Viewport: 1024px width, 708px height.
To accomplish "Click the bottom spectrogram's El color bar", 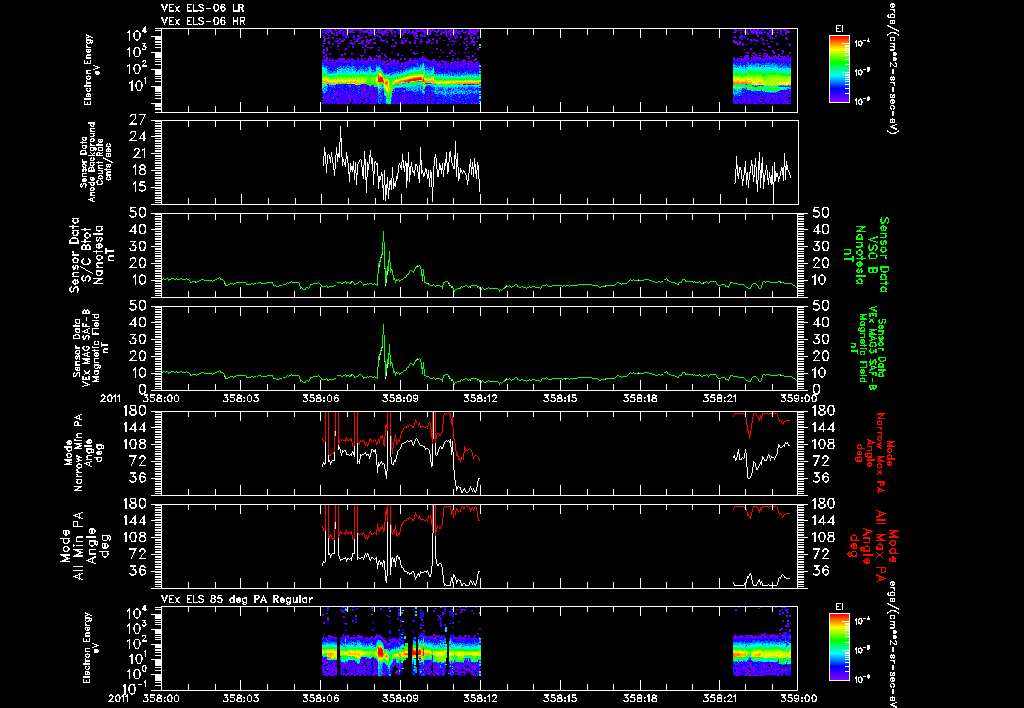I will pos(839,647).
